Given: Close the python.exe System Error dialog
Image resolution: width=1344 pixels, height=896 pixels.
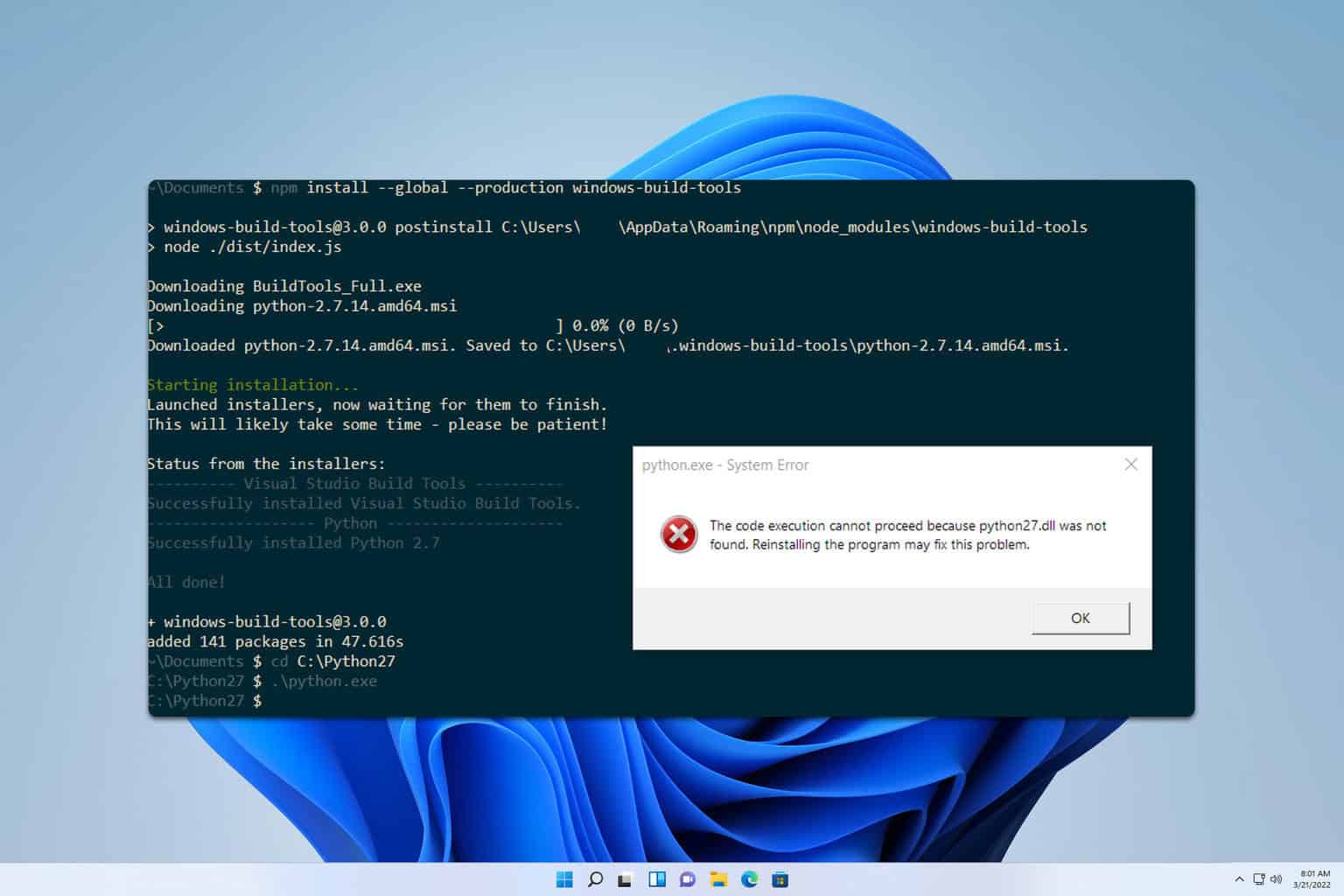Looking at the screenshot, I should coord(1131,465).
